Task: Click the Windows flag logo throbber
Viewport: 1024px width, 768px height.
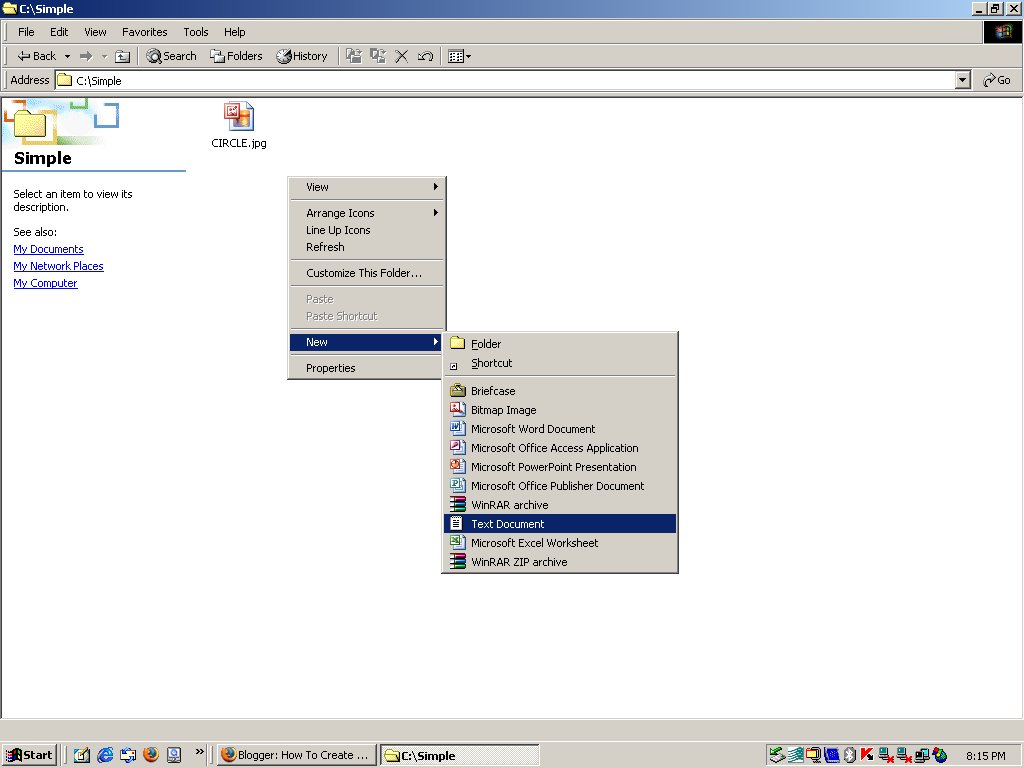Action: coord(1003,32)
